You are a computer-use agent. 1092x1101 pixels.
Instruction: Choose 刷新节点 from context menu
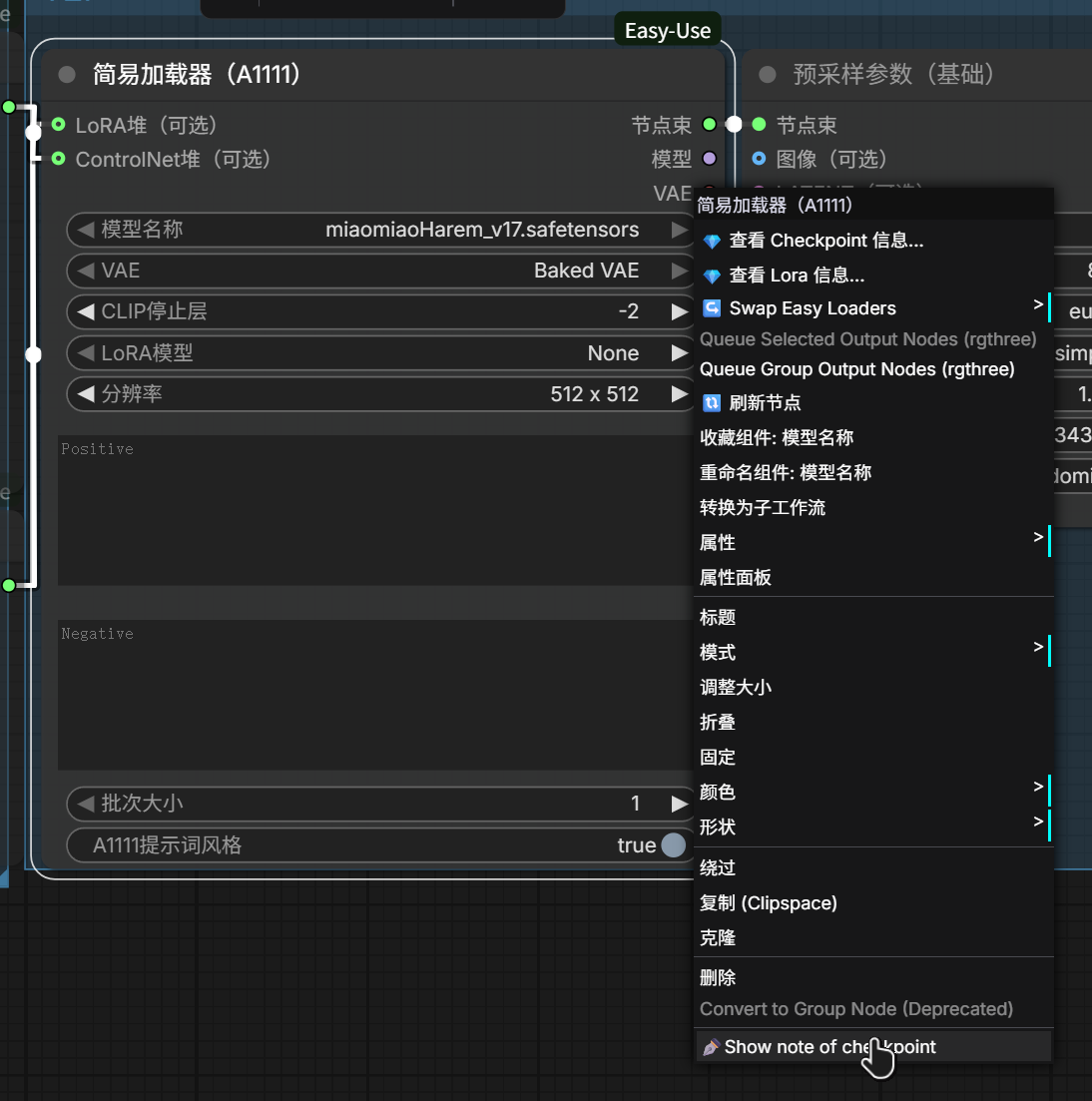[872, 402]
